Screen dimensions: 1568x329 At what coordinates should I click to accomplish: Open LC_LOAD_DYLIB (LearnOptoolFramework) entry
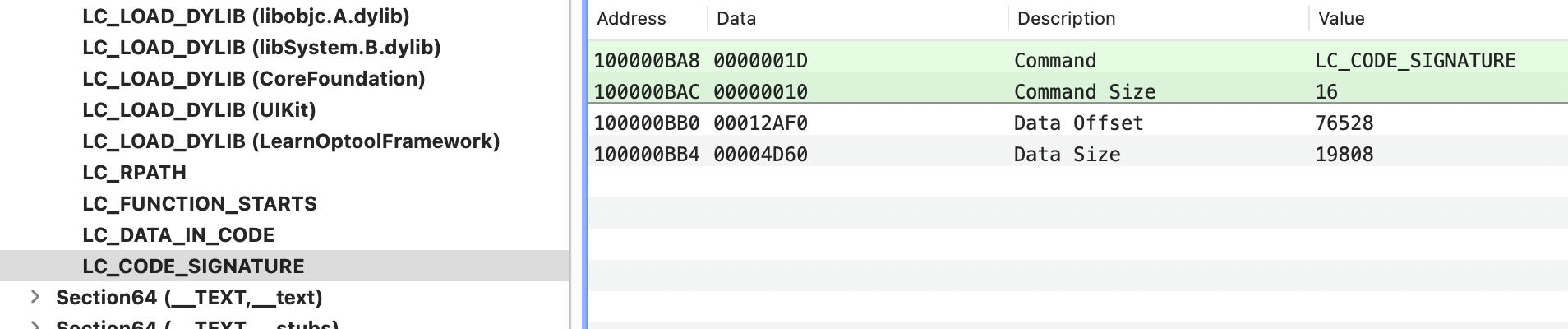(x=291, y=141)
